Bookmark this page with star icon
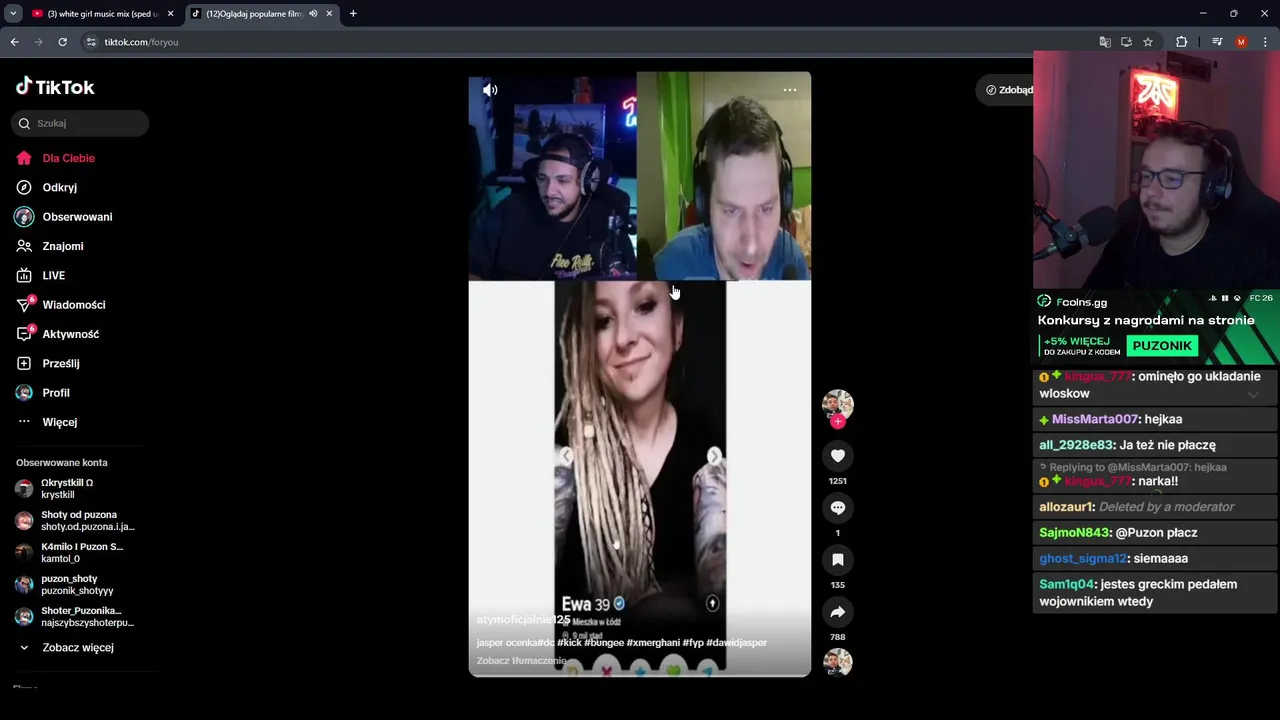The image size is (1280, 720). pyautogui.click(x=1148, y=42)
